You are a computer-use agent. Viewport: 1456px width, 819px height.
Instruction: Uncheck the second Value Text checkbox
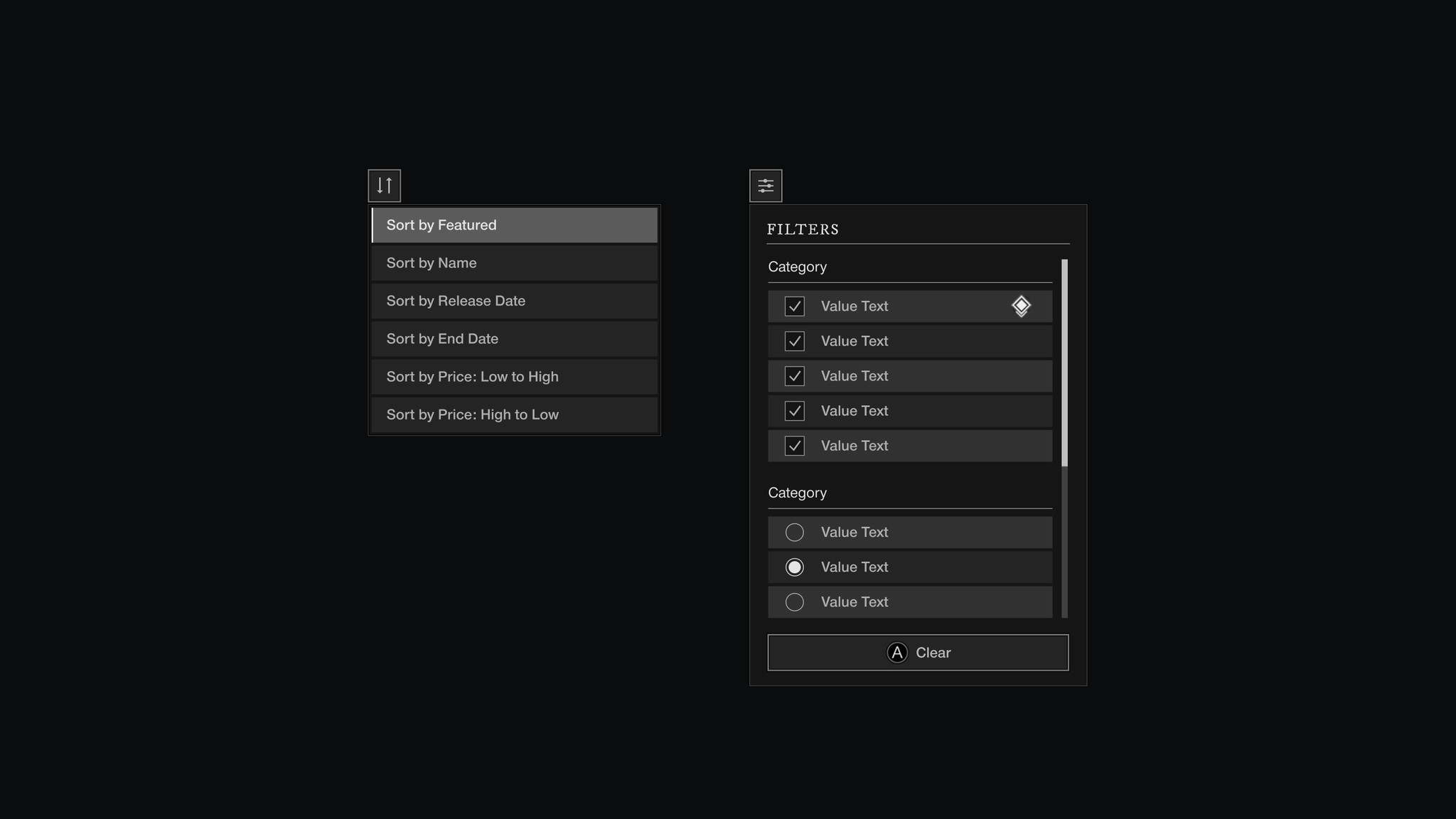click(794, 341)
